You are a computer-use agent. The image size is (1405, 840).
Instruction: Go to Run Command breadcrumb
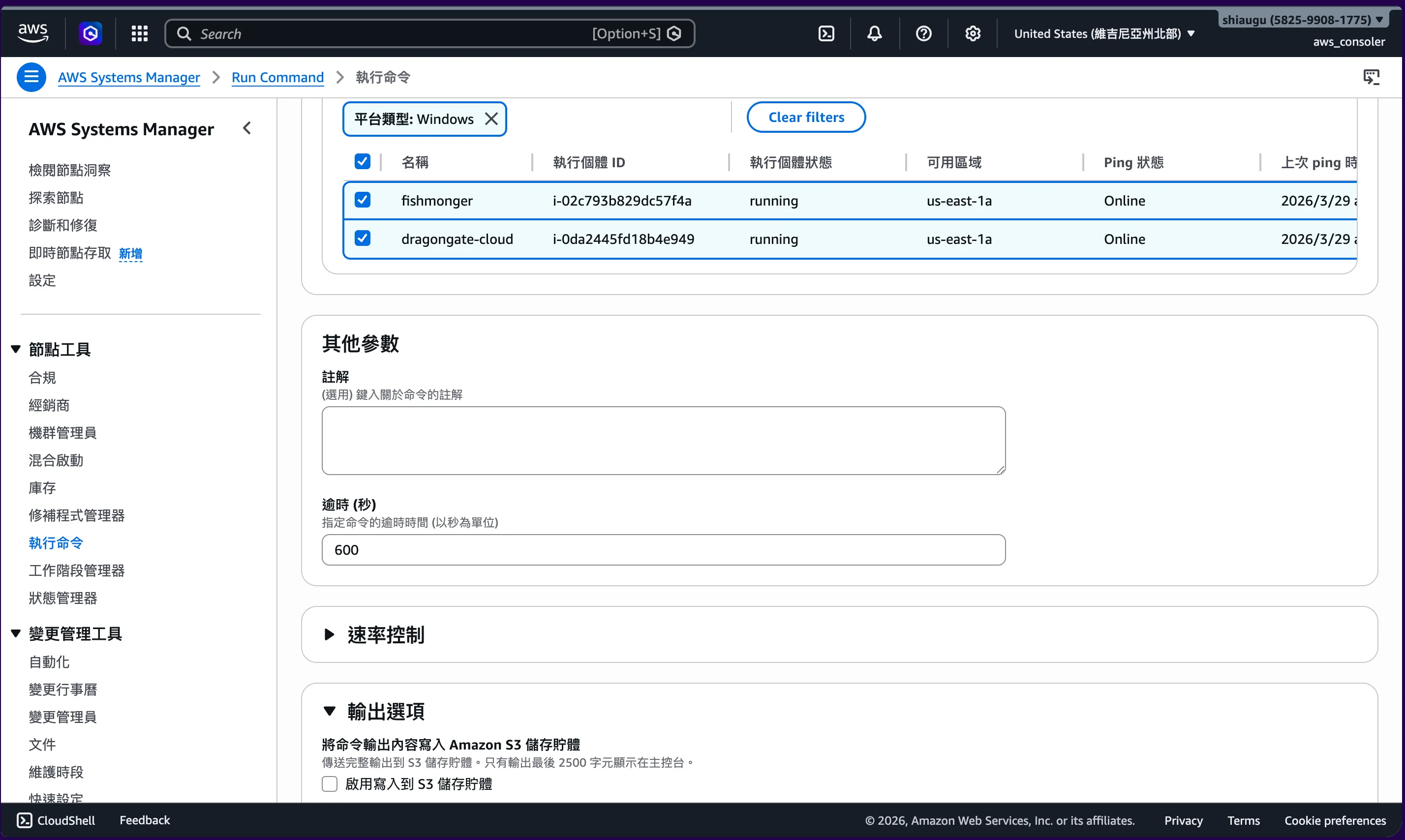(278, 77)
